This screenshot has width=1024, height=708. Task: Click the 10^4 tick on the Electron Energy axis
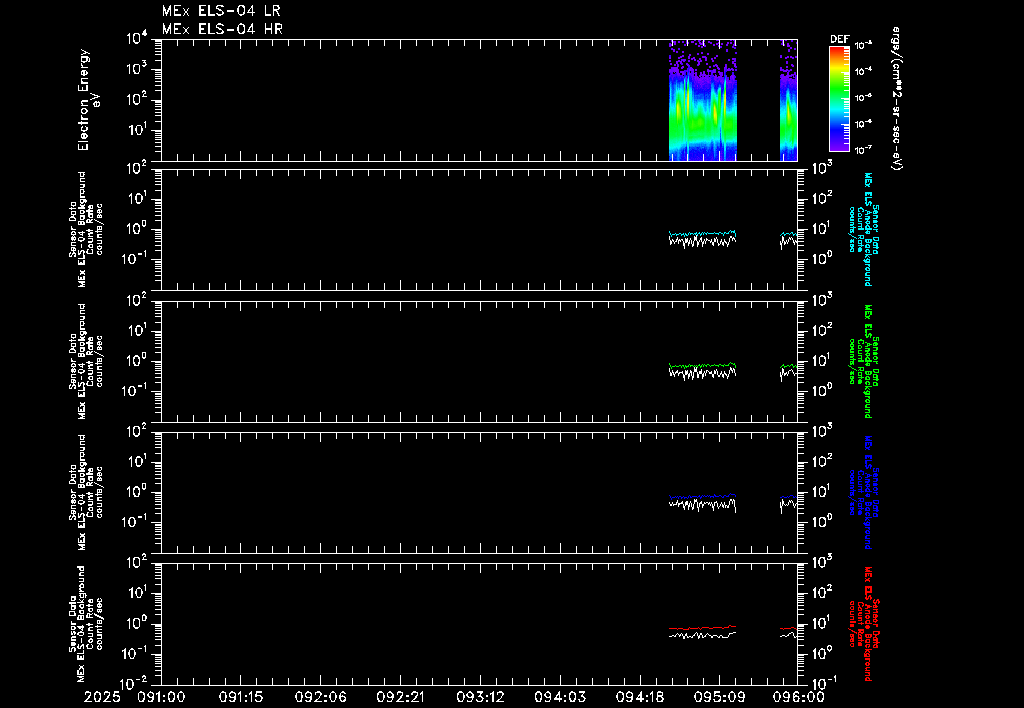(138, 39)
